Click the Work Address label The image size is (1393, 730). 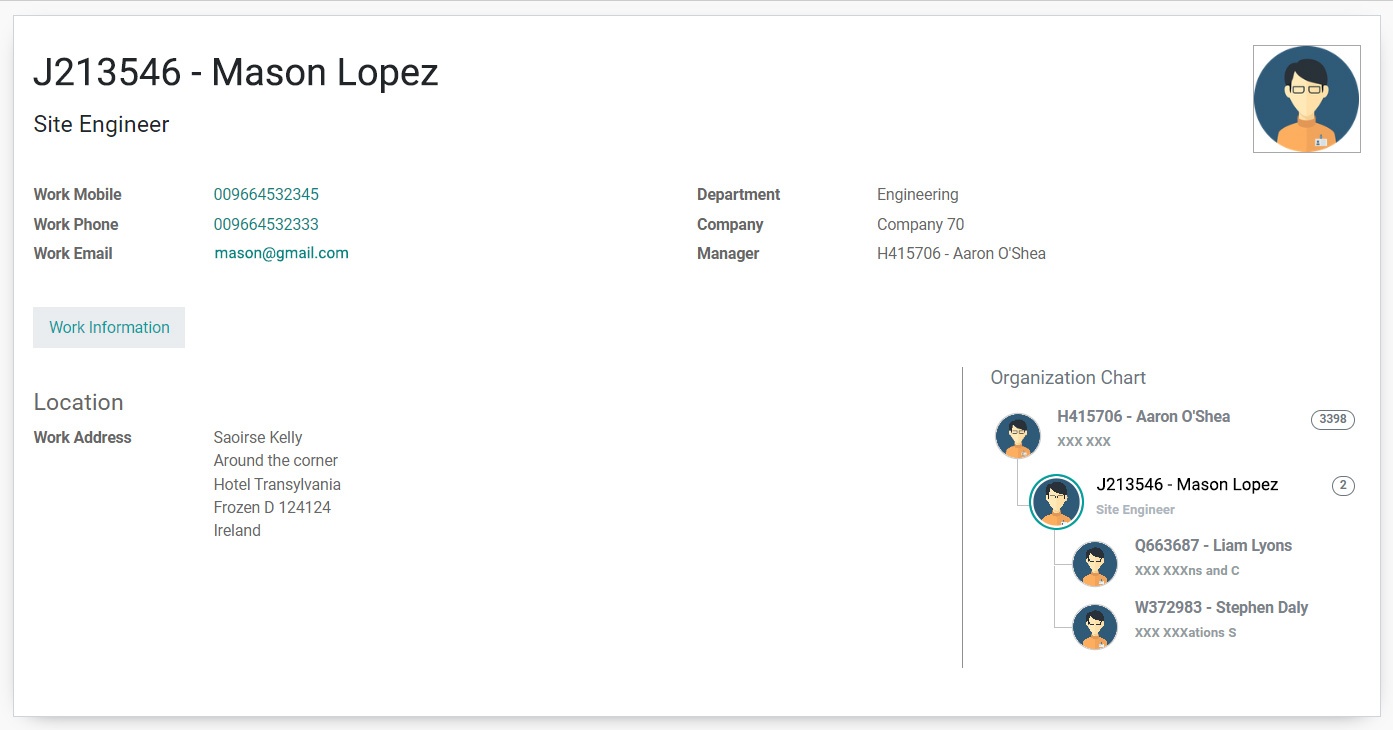pyautogui.click(x=82, y=437)
